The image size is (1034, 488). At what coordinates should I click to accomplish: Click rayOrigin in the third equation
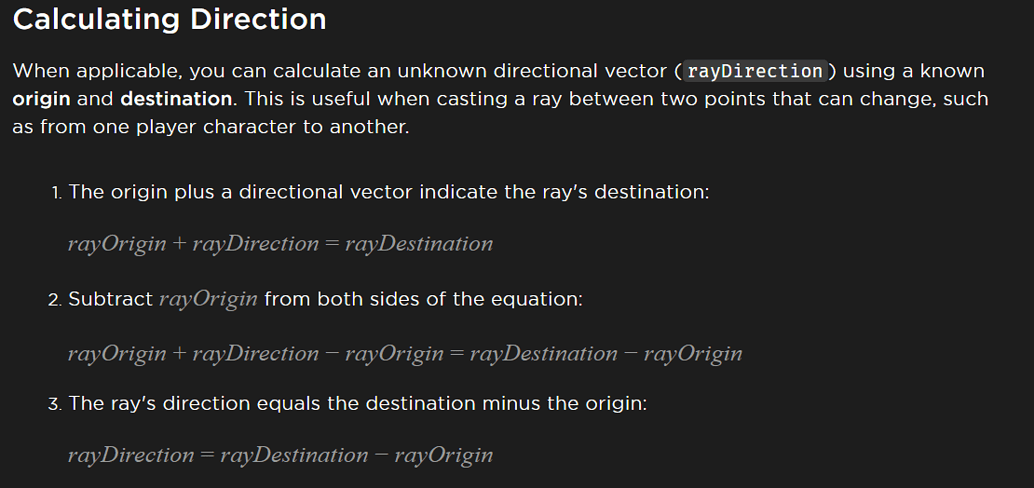(x=444, y=455)
